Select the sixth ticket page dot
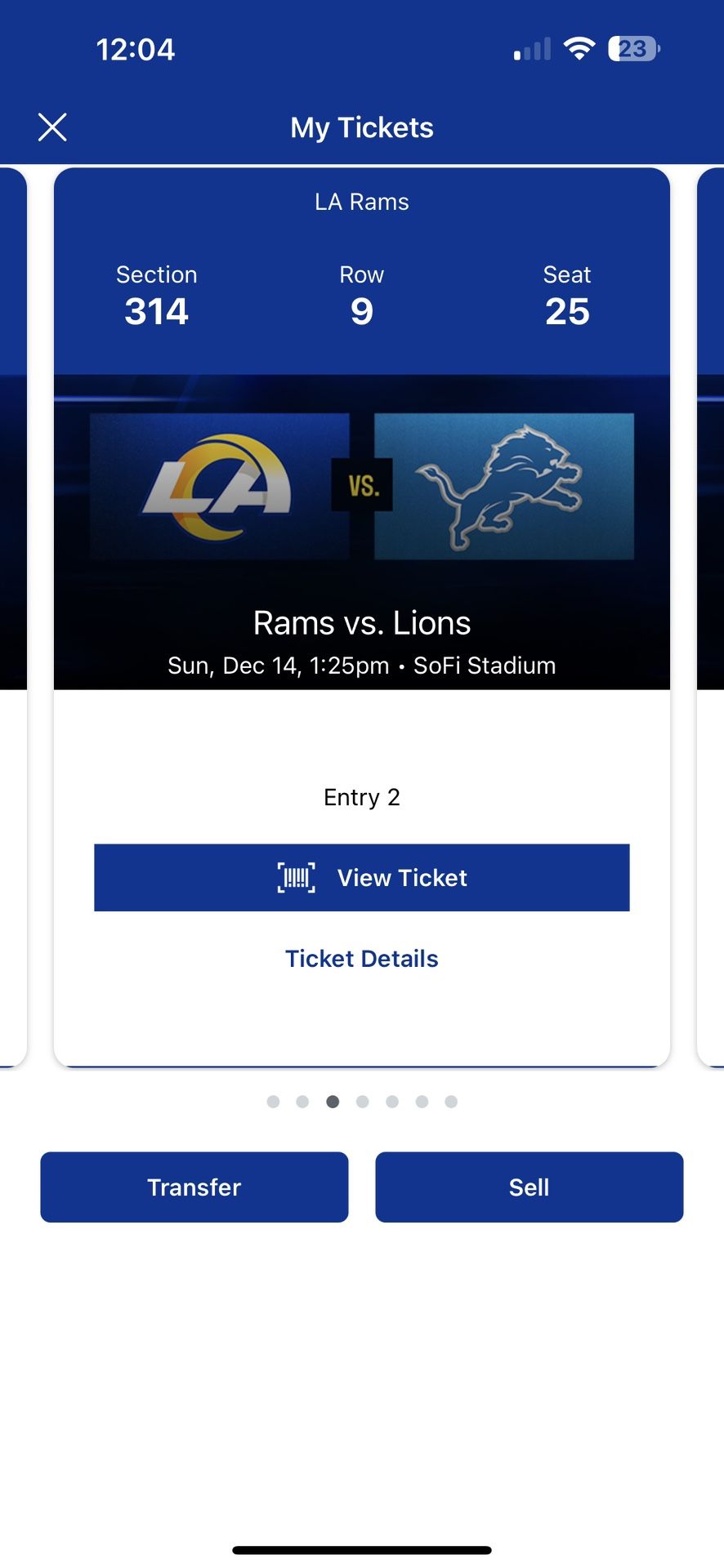 point(422,1102)
